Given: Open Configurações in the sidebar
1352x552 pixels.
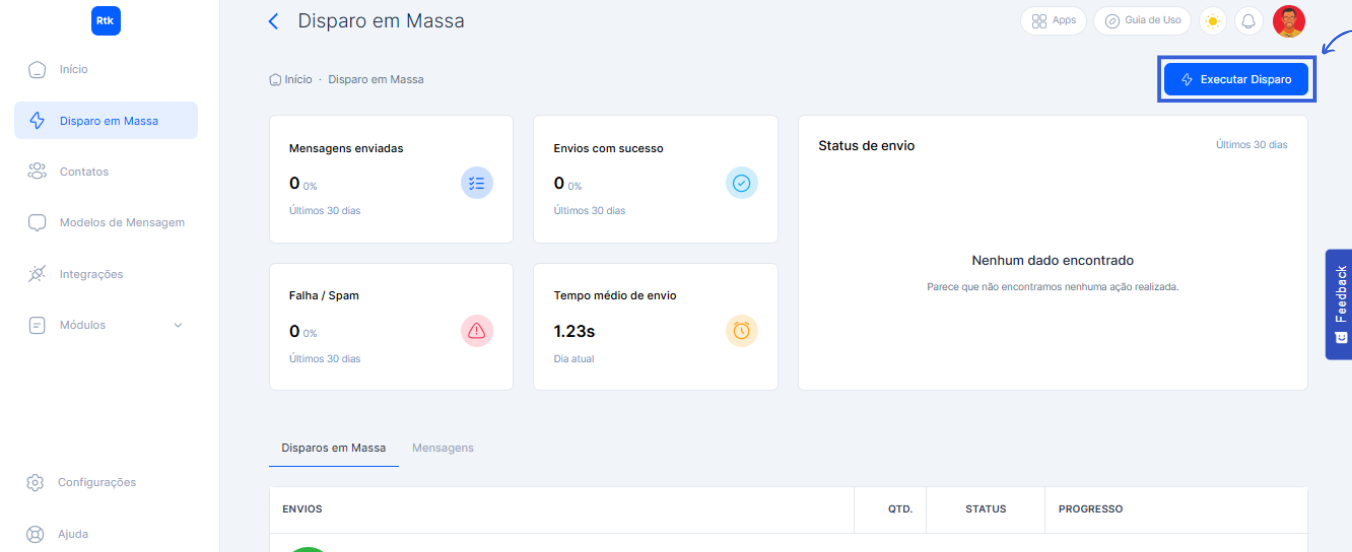Looking at the screenshot, I should [x=96, y=482].
